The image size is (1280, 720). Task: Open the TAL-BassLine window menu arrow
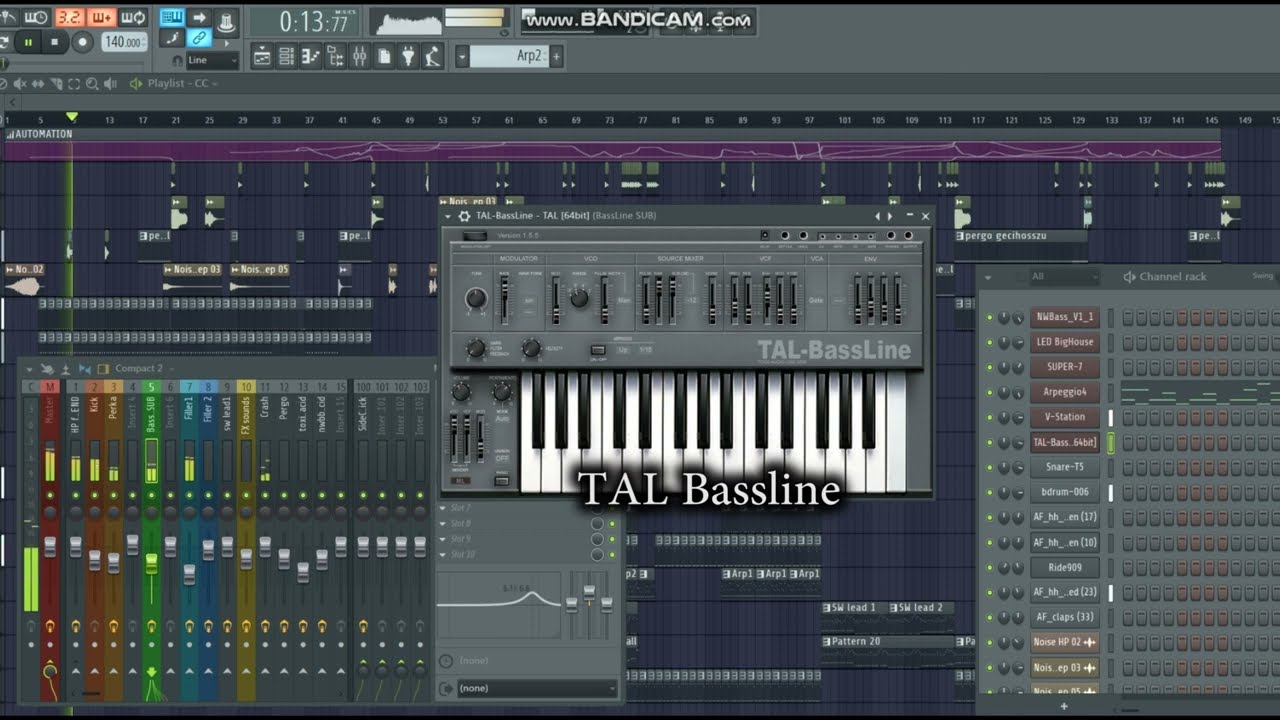click(447, 216)
